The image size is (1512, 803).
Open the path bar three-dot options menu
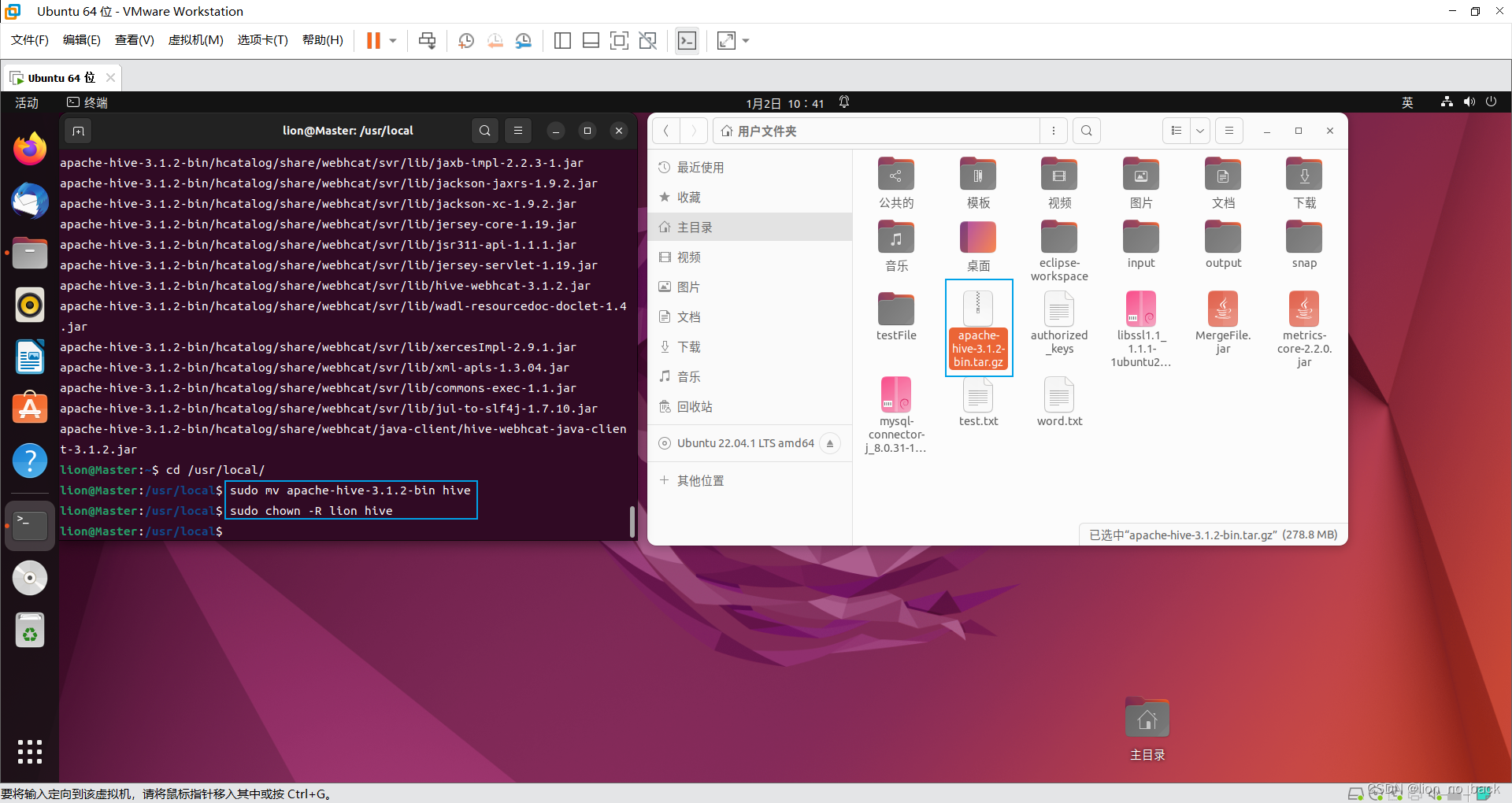[x=1054, y=131]
